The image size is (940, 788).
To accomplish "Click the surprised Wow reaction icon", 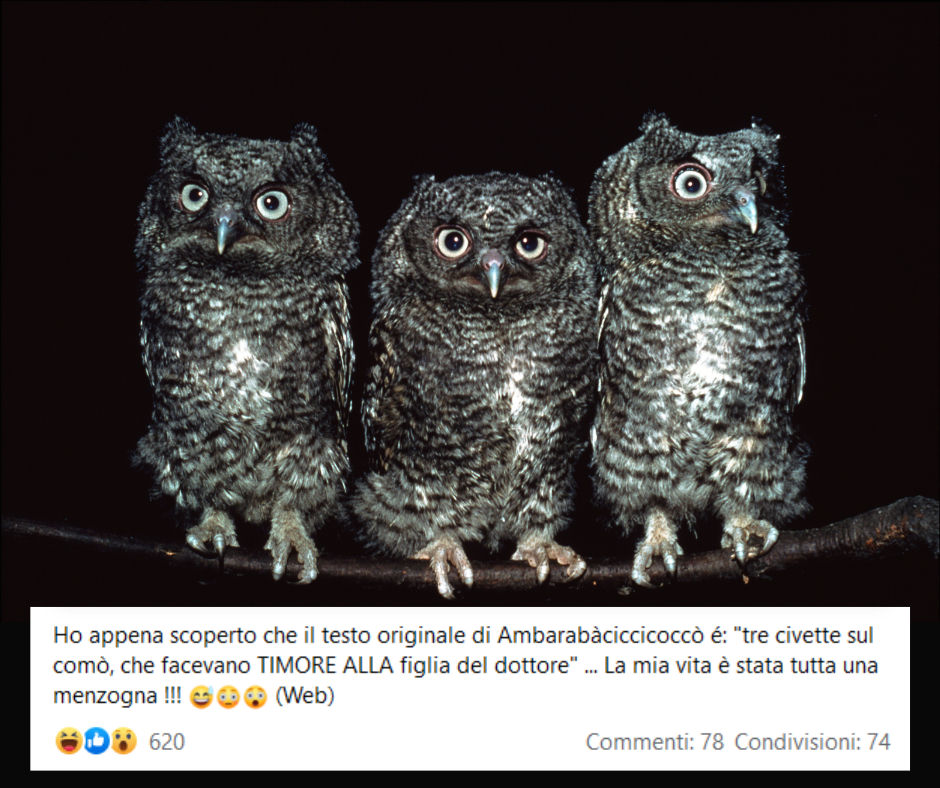I will 123,741.
